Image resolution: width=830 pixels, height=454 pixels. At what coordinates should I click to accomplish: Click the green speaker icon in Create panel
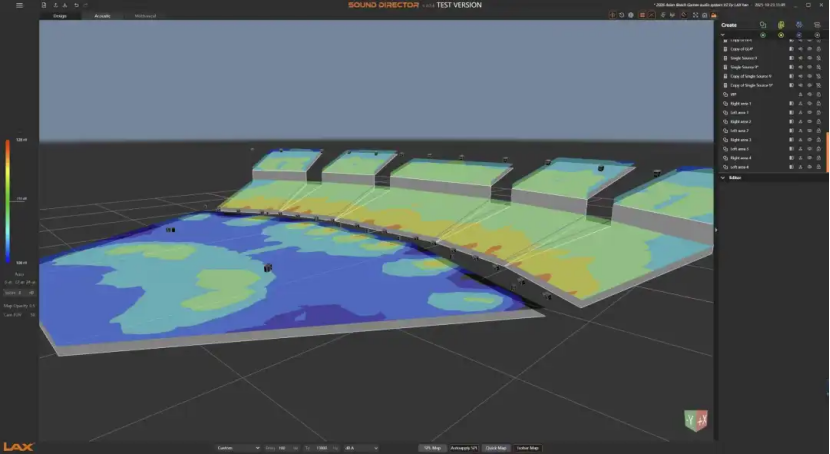coord(781,24)
